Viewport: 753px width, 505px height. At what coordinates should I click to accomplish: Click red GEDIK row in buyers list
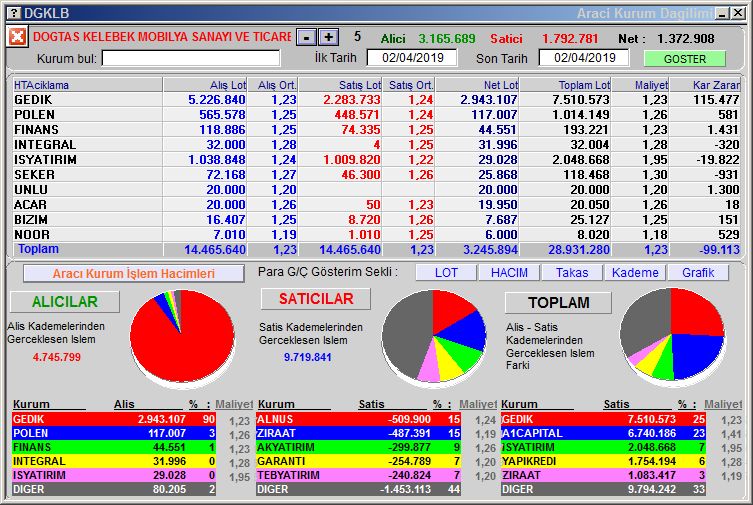point(114,419)
